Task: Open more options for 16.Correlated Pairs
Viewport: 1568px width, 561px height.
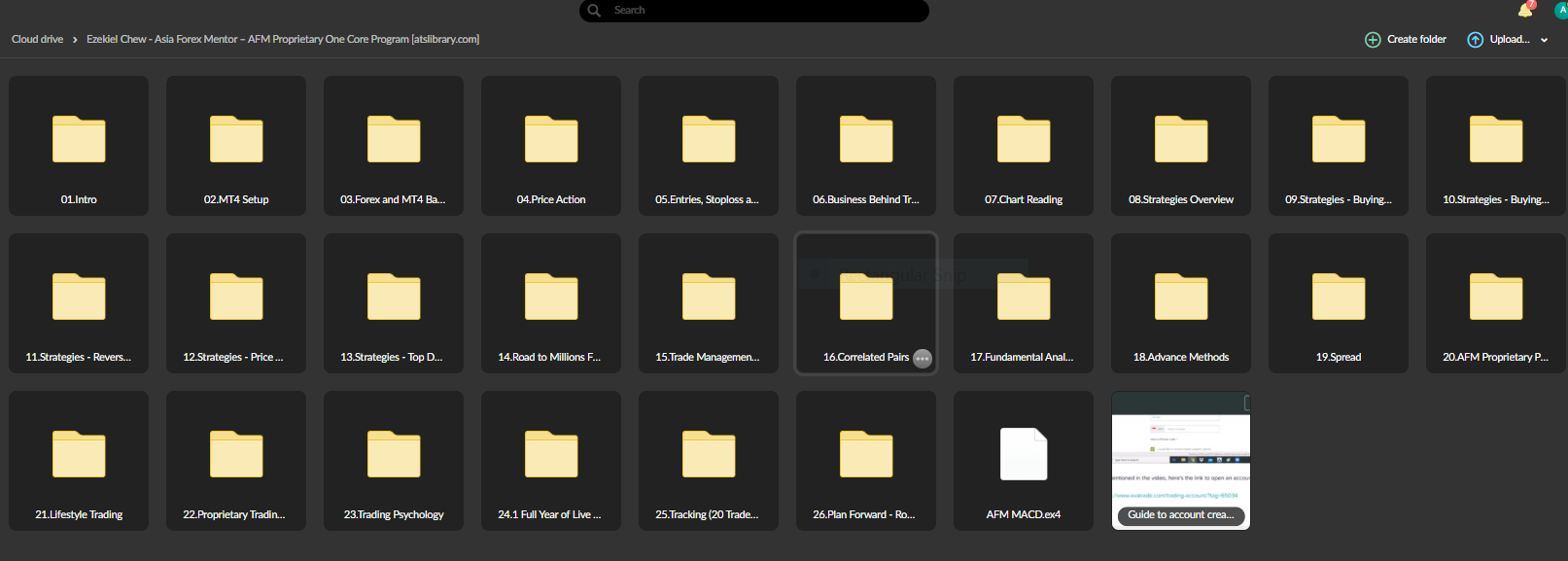Action: pyautogui.click(x=923, y=358)
